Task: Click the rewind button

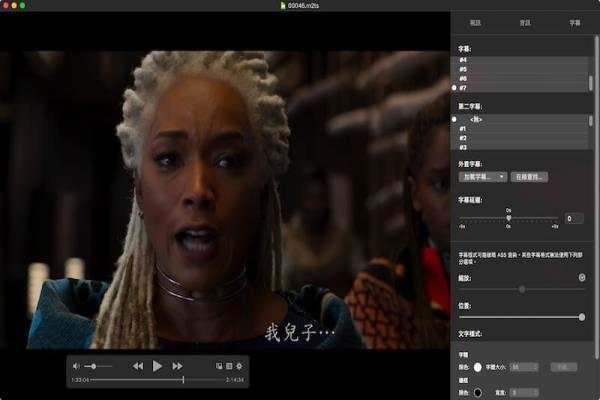Action: coord(138,366)
